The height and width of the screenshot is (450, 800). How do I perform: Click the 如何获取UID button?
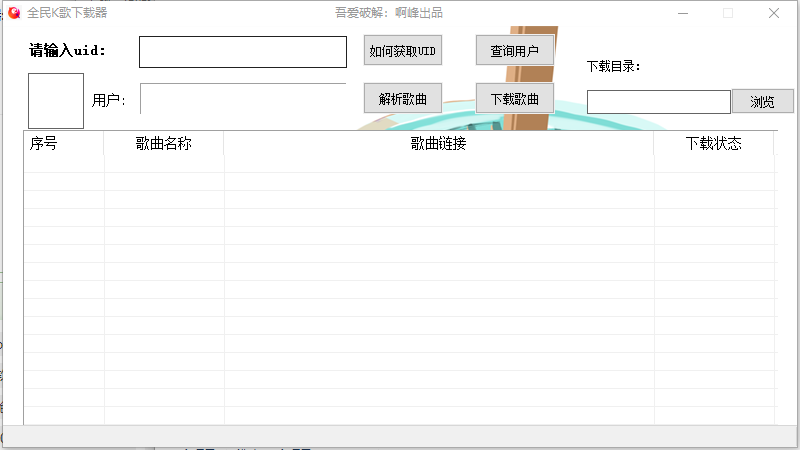click(403, 51)
